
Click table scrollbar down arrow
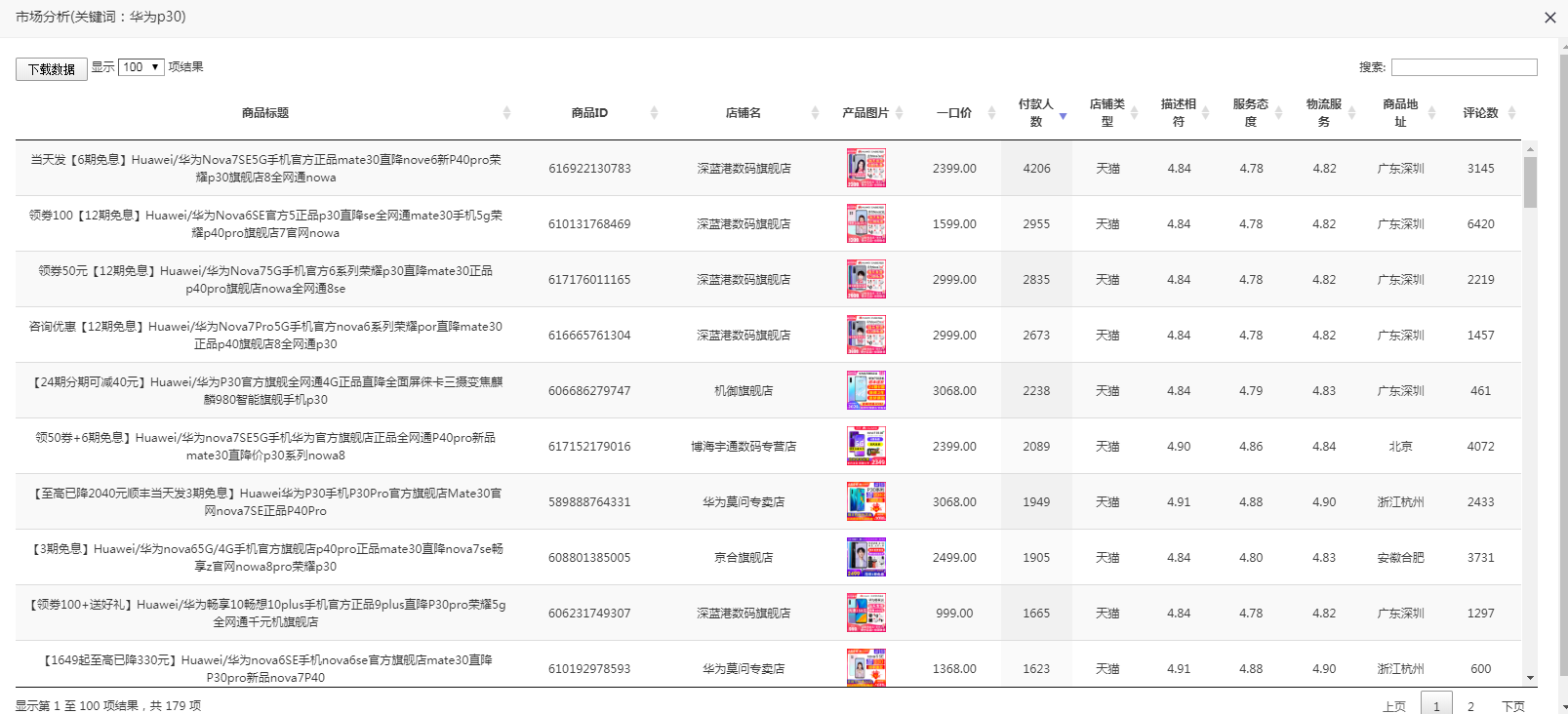[1530, 678]
